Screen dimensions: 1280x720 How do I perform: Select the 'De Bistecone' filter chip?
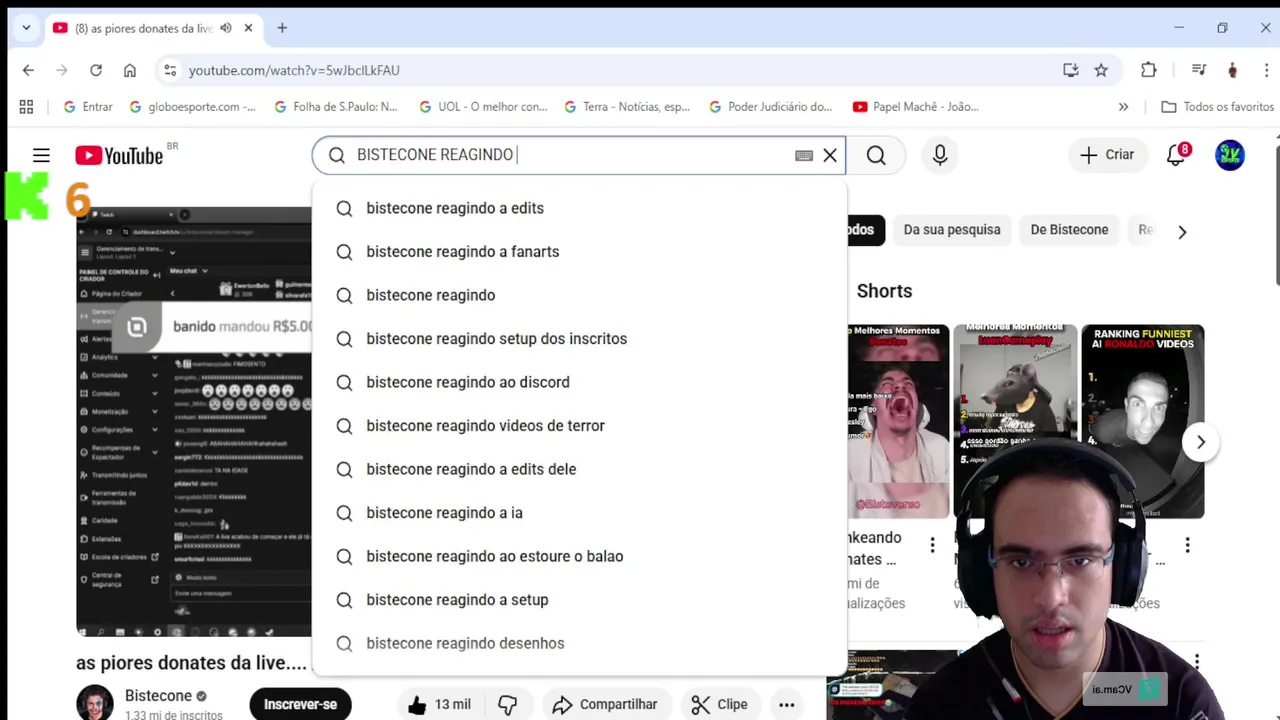coord(1069,230)
